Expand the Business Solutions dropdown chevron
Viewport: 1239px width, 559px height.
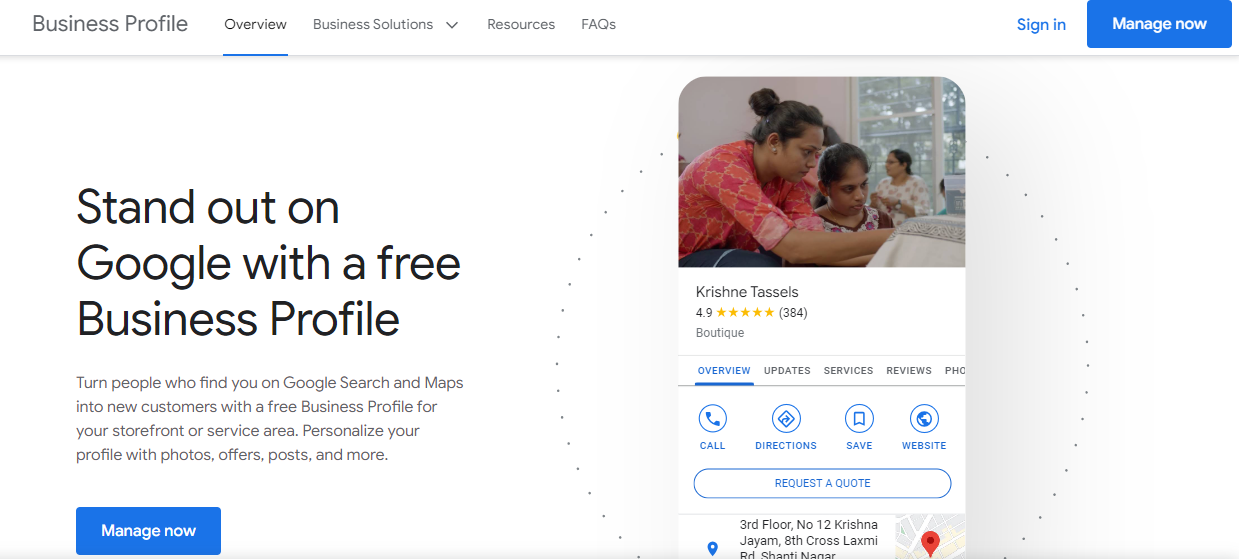[452, 25]
